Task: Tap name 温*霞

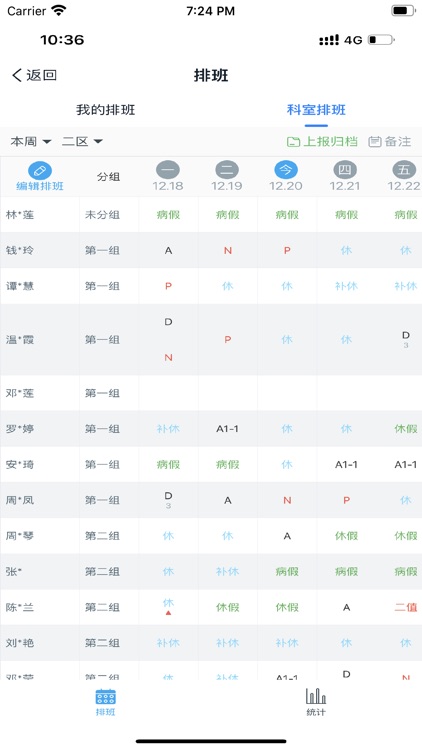Action: 20,340
